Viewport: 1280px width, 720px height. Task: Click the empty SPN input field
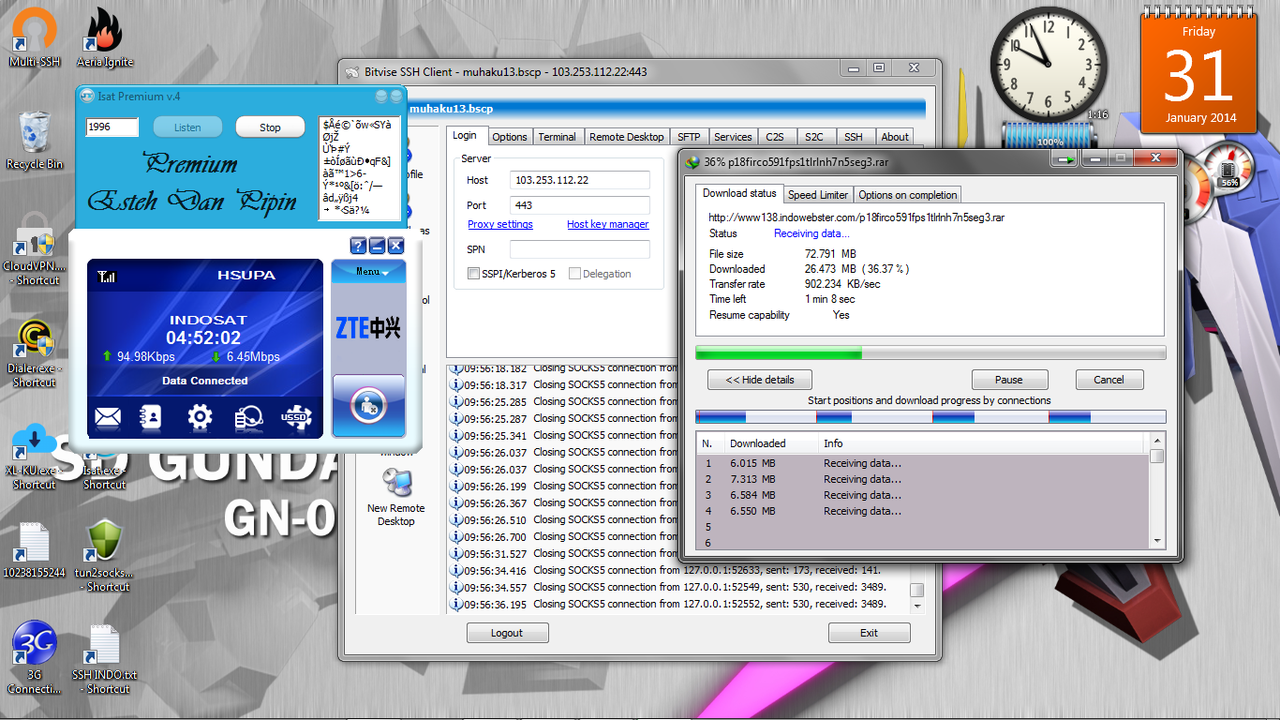tap(580, 249)
